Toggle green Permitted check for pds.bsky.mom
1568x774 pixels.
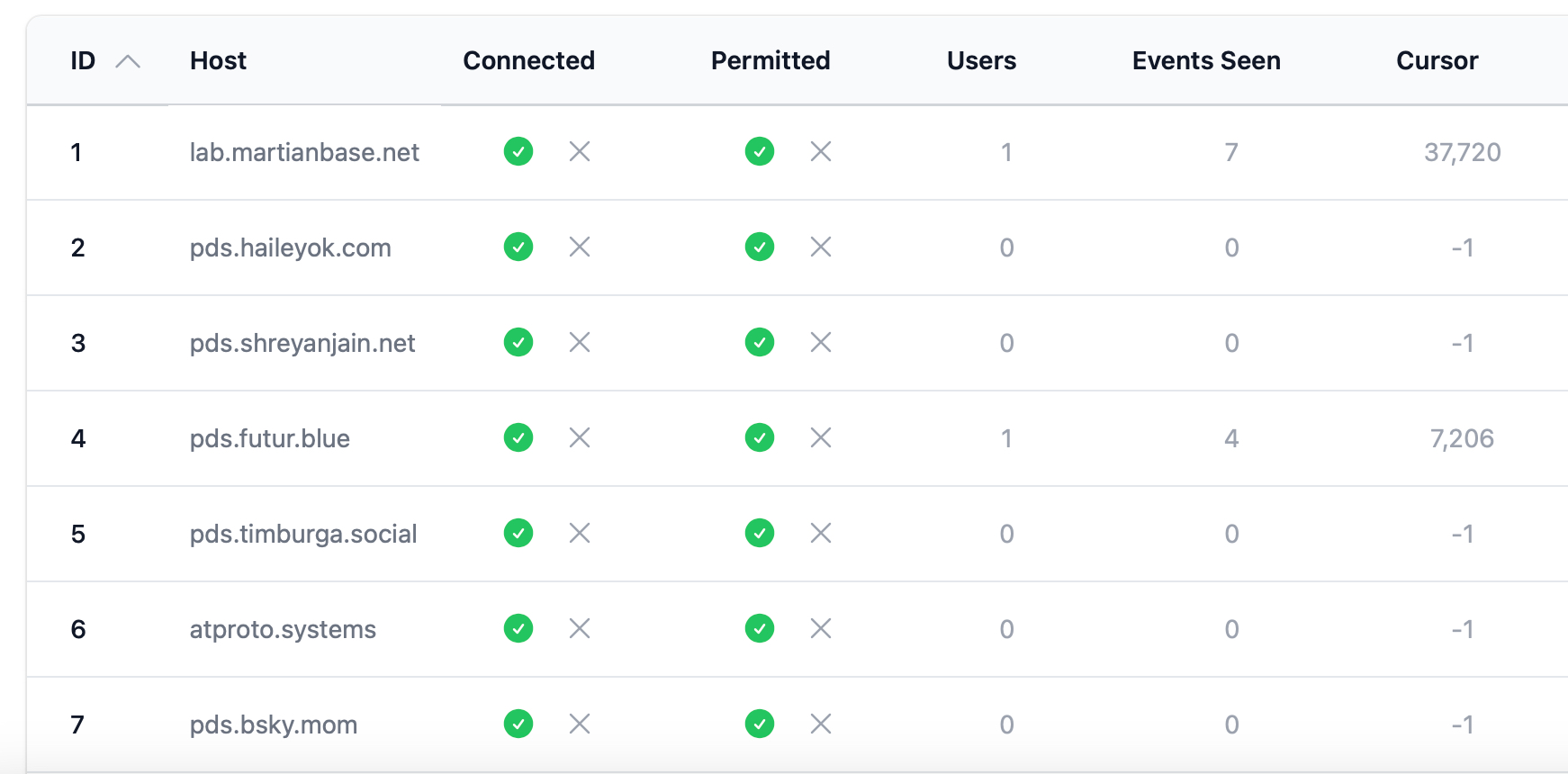click(x=760, y=724)
